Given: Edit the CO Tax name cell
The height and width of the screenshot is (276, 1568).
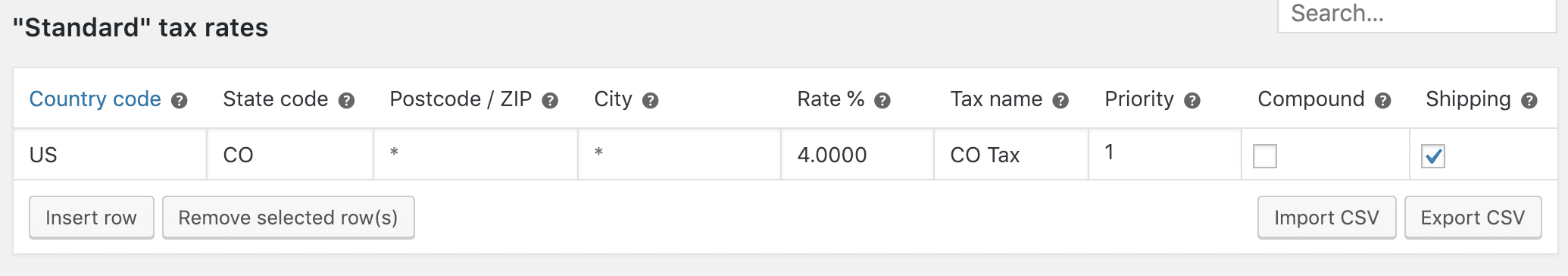Looking at the screenshot, I should [1010, 155].
